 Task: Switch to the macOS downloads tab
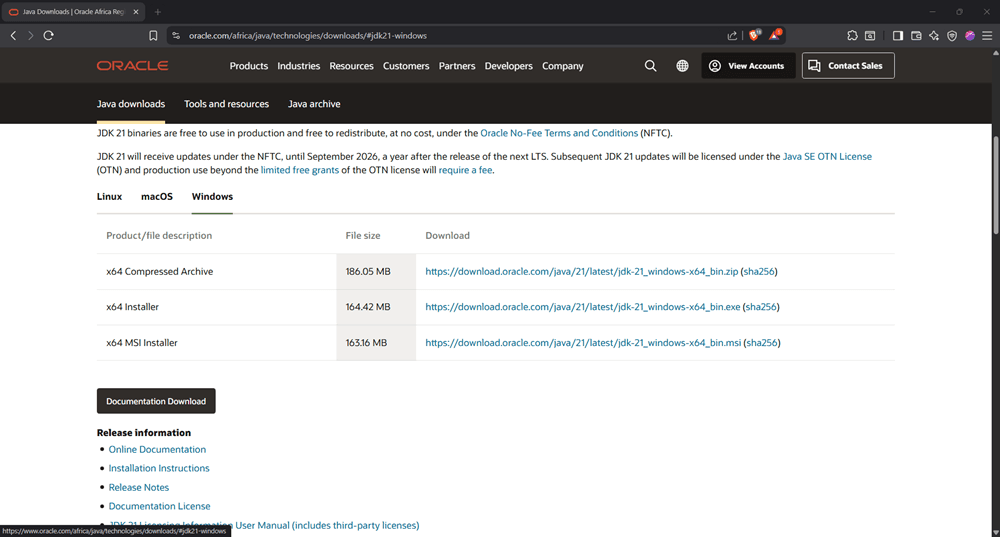click(x=157, y=197)
